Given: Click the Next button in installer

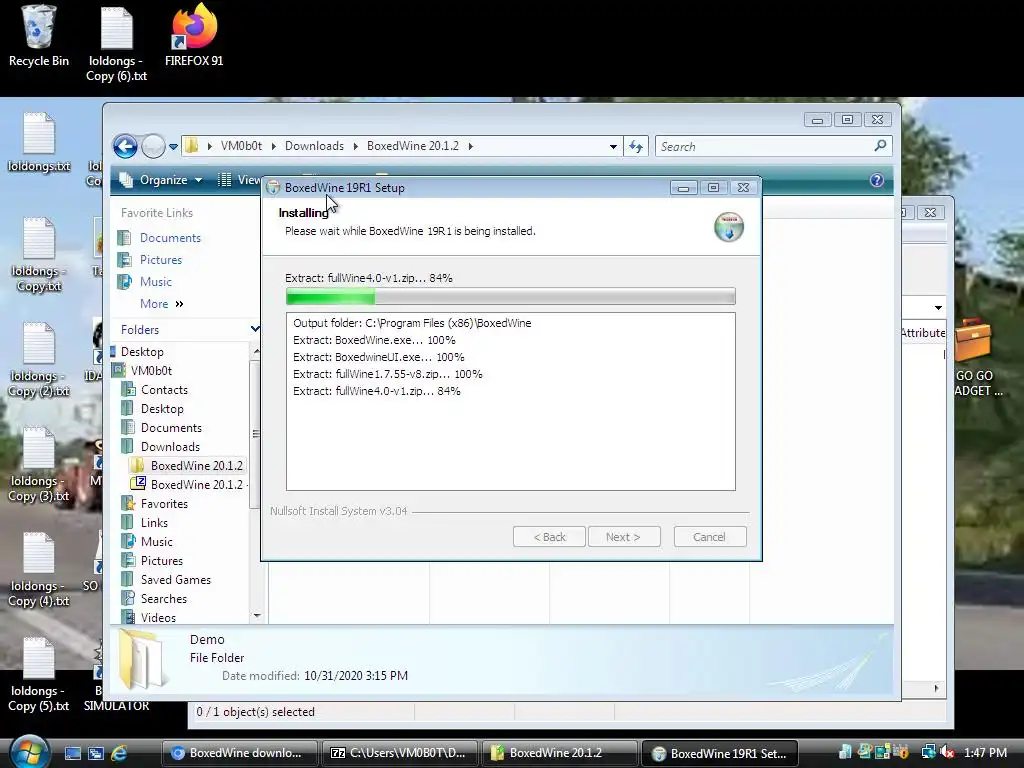Looking at the screenshot, I should [x=624, y=537].
